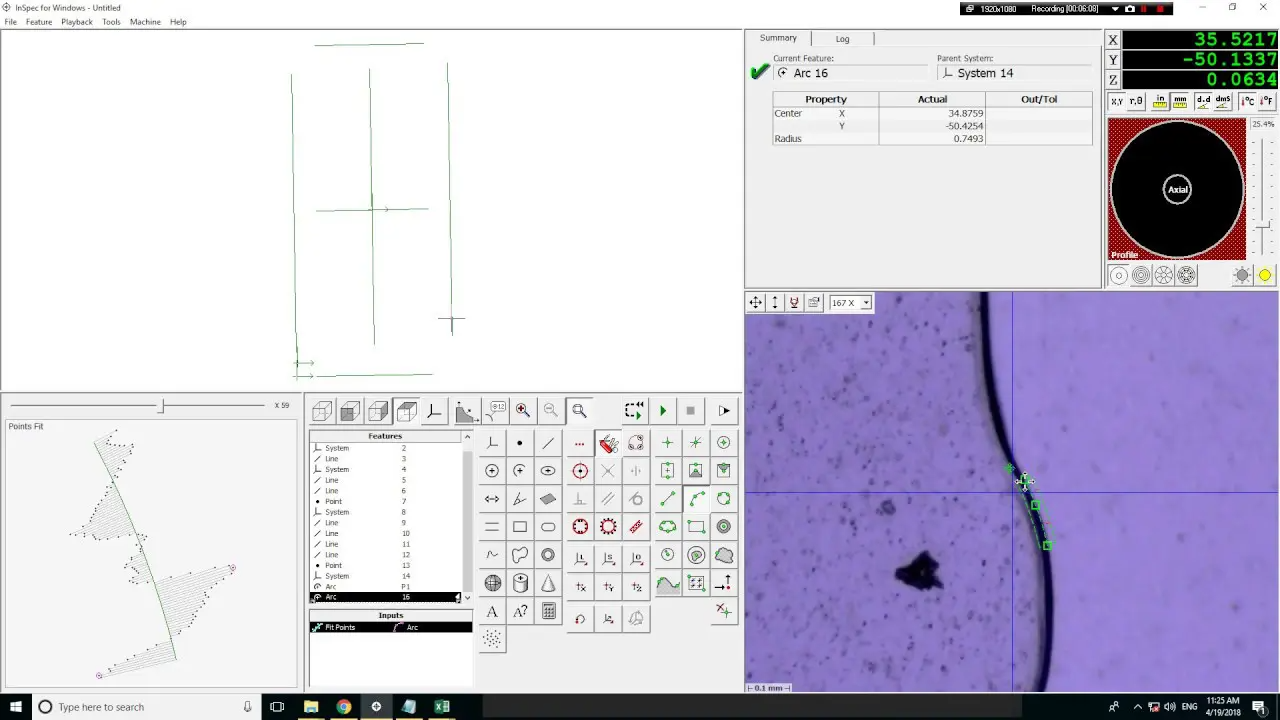Select System 14 in Features list

[386, 576]
